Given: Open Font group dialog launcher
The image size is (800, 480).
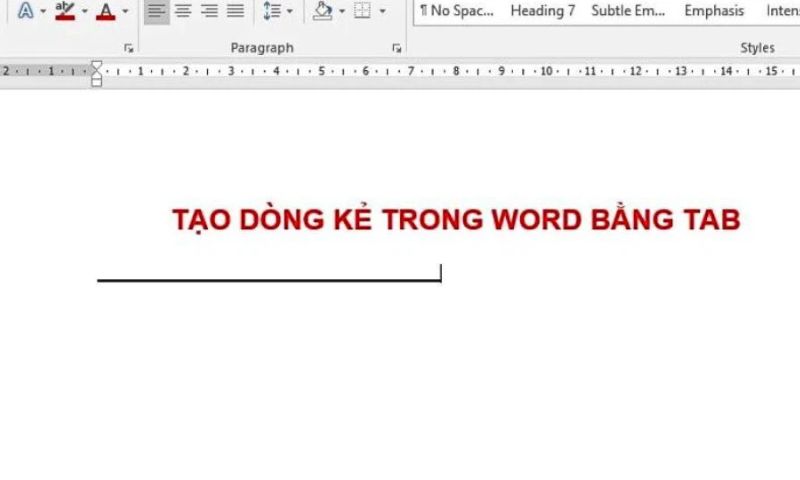Looking at the screenshot, I should pos(129,48).
